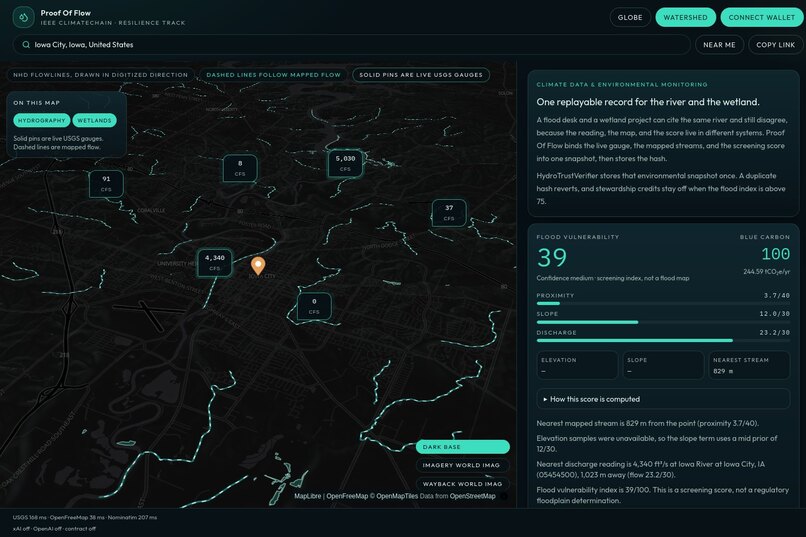
Task: Toggle the Wetlands map layer
Action: (x=95, y=120)
